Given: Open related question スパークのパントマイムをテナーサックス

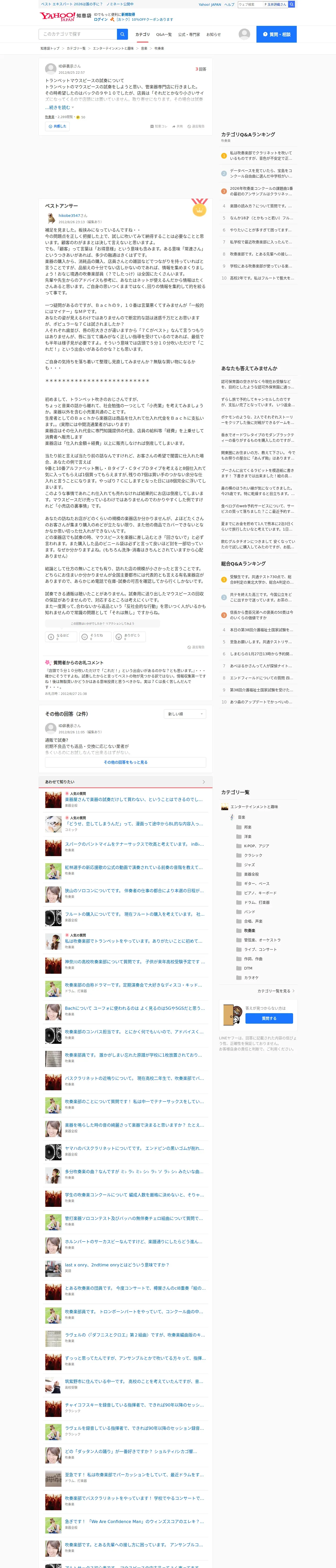Looking at the screenshot, I should coord(134,844).
